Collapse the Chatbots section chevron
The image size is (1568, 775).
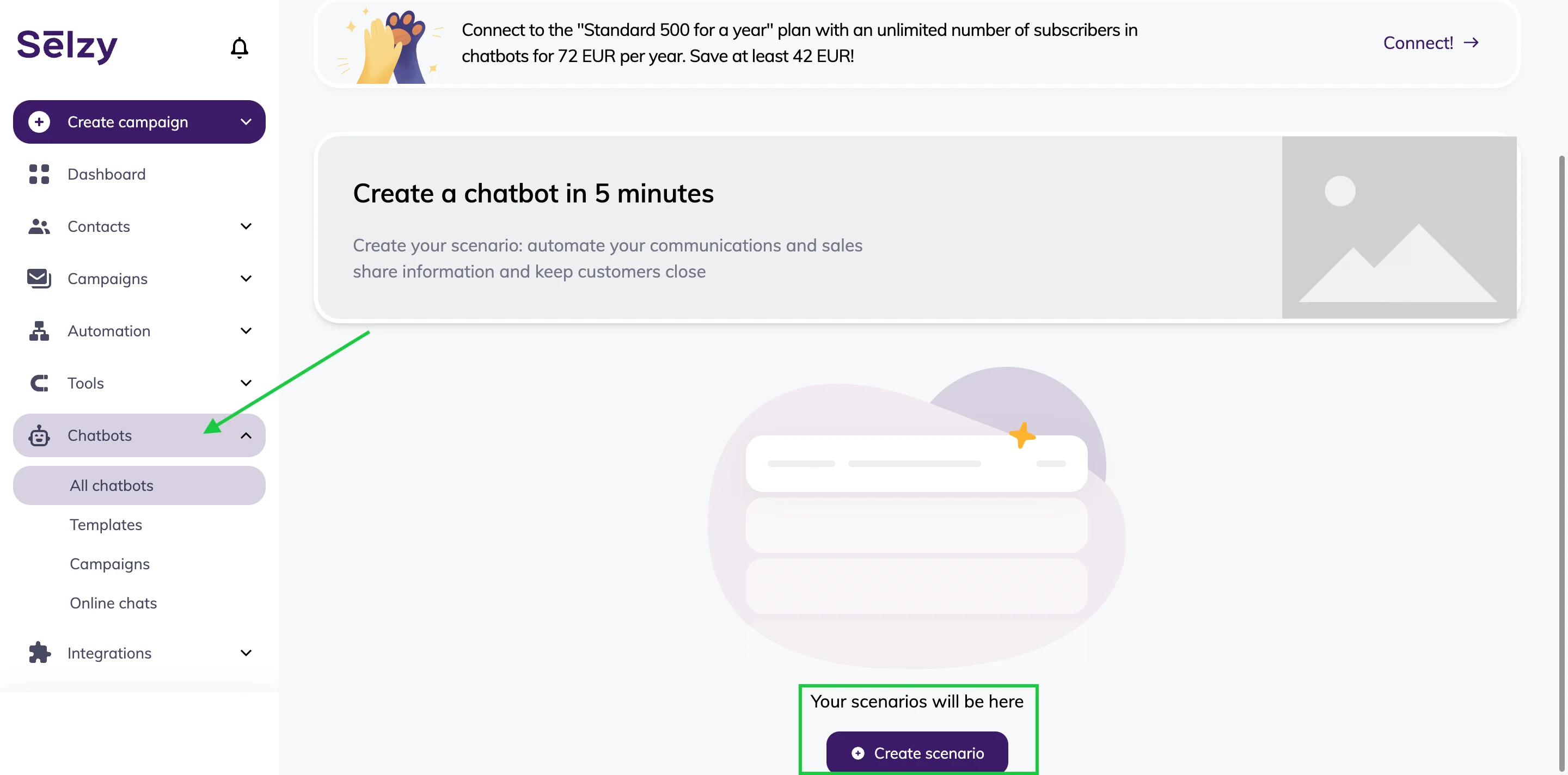[x=246, y=435]
